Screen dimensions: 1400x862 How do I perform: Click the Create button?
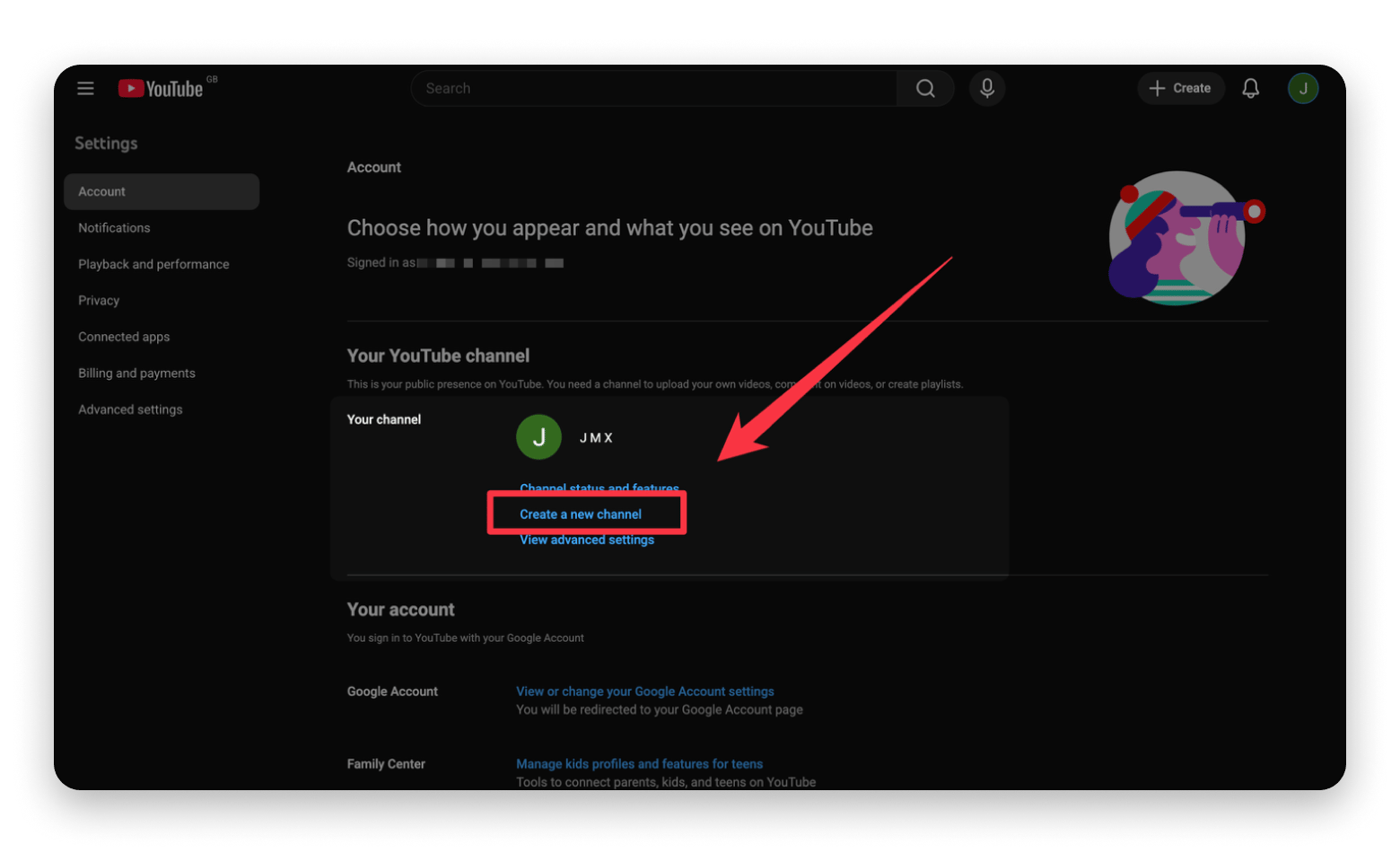[1180, 88]
